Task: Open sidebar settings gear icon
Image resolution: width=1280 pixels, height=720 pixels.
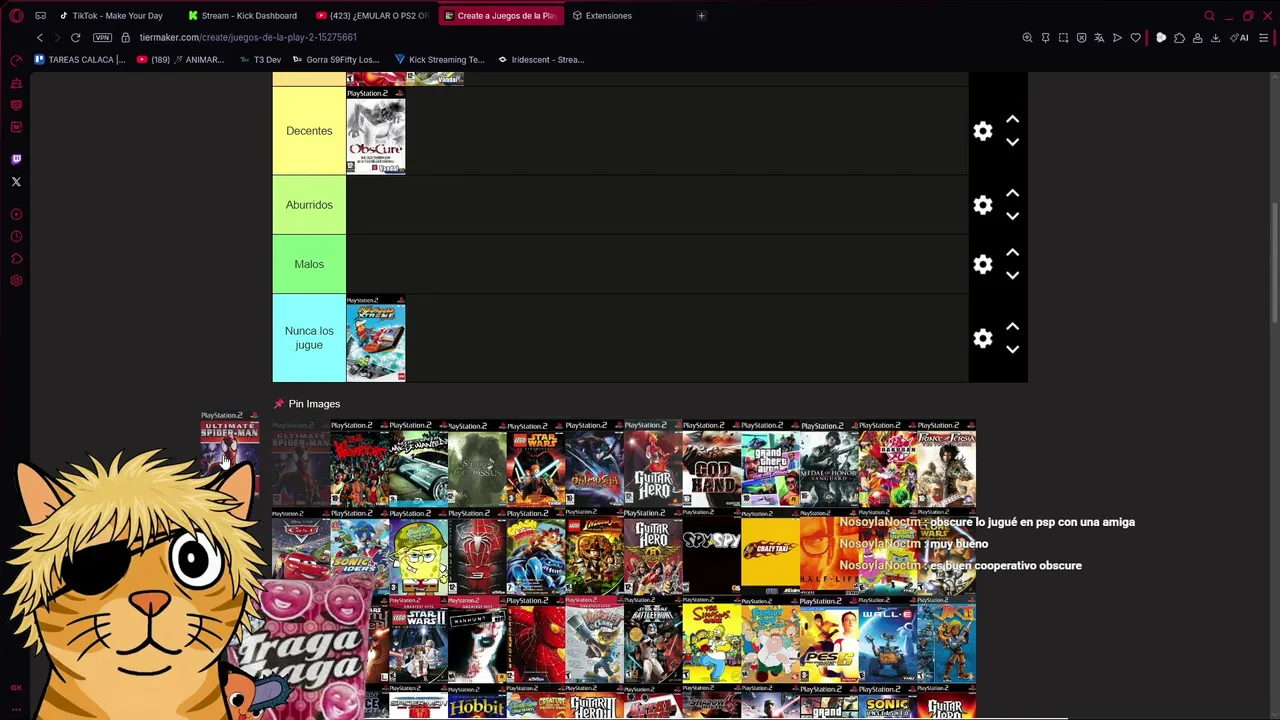Action: [16, 281]
